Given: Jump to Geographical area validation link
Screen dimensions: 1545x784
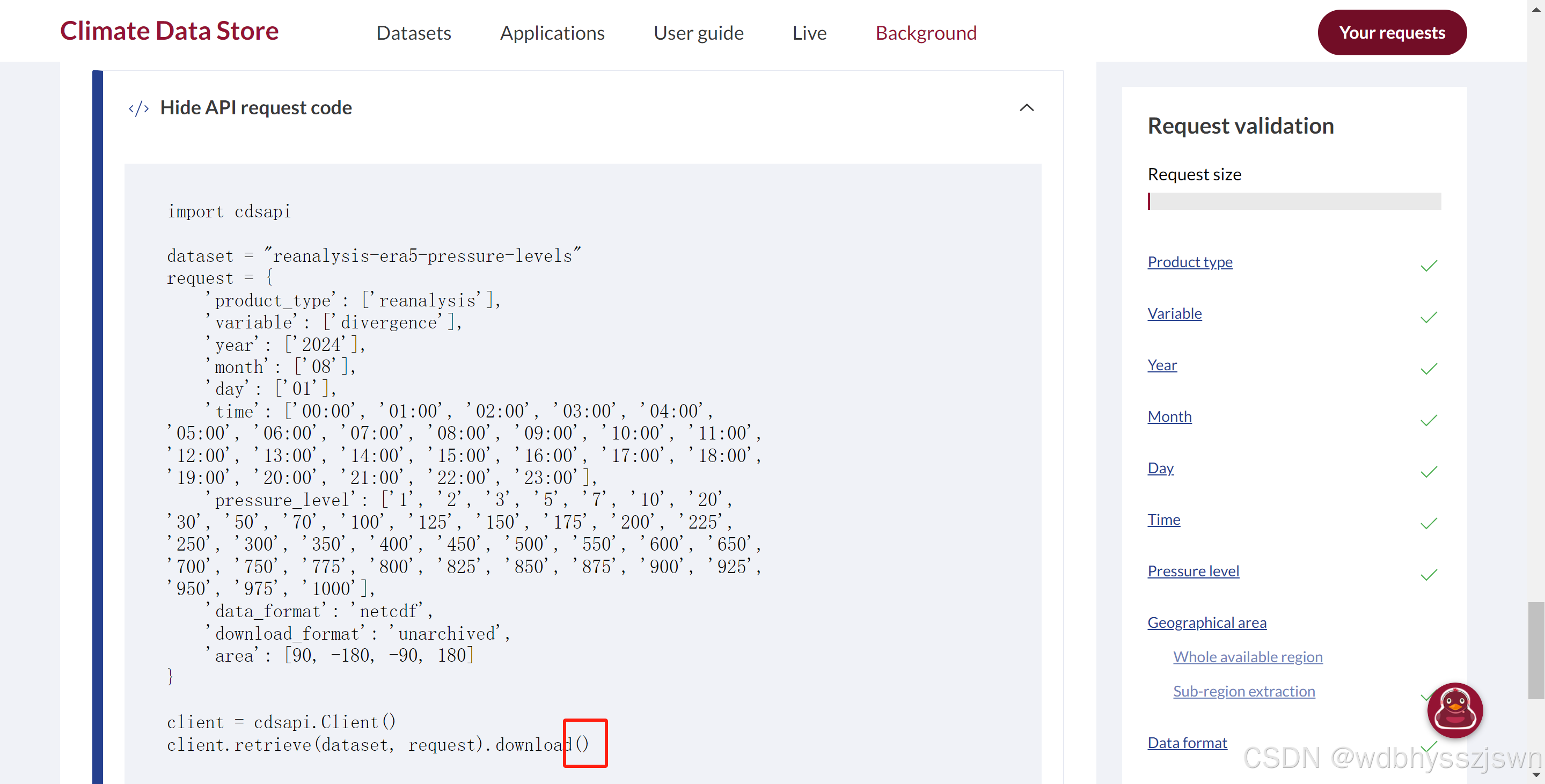Looking at the screenshot, I should (1206, 622).
